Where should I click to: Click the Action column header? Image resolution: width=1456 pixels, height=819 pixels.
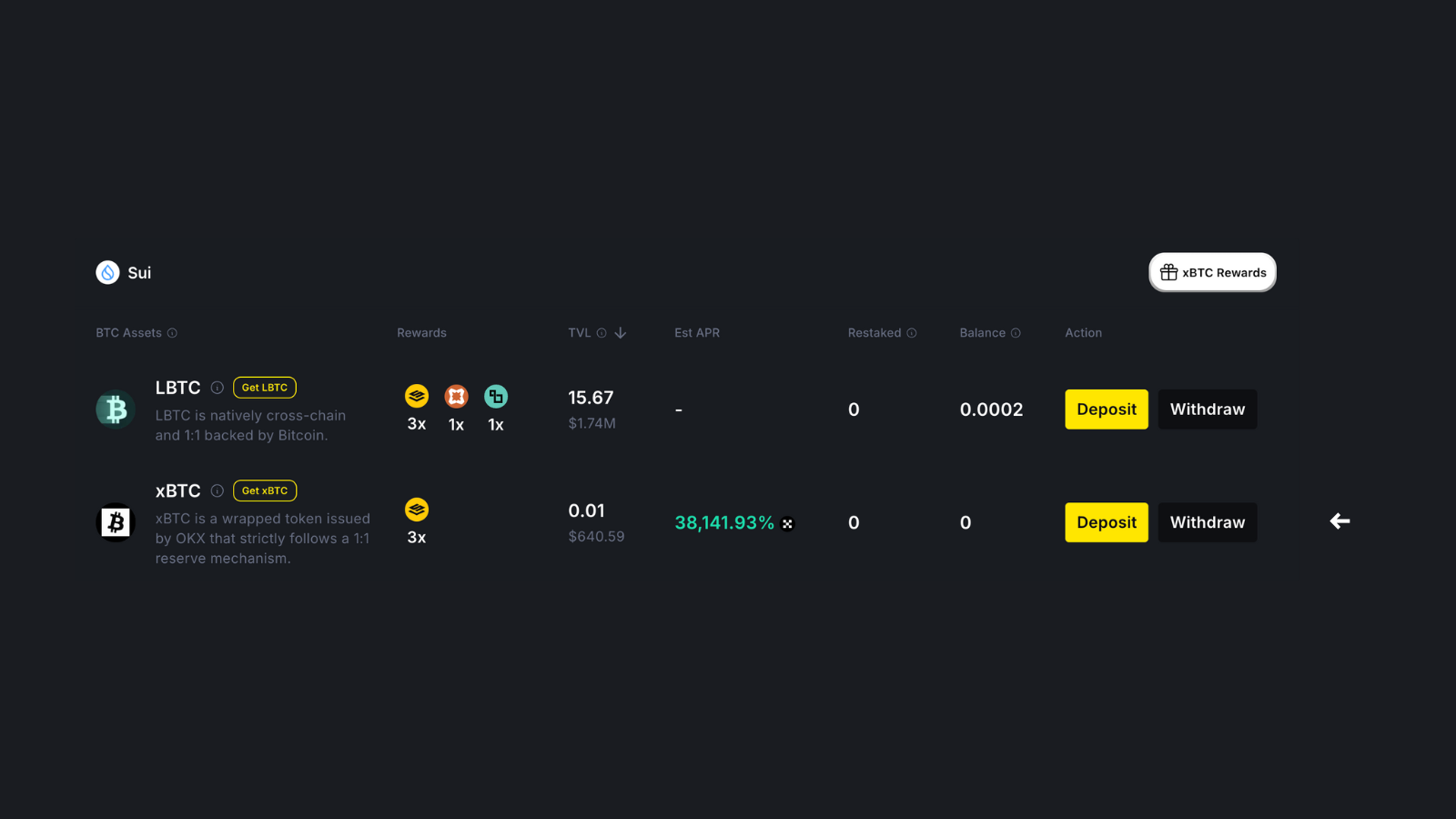1084,333
